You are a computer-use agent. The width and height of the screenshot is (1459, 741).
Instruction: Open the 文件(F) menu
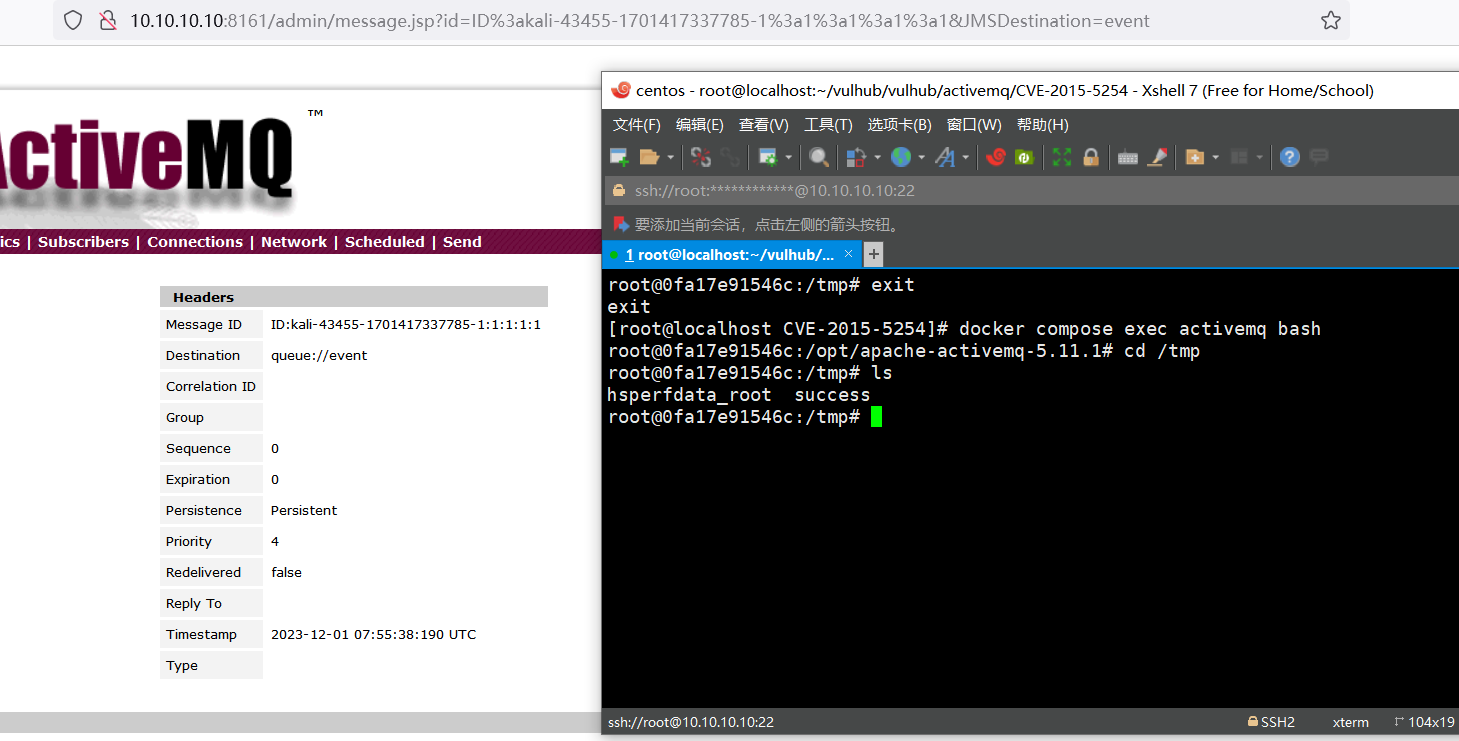(637, 125)
